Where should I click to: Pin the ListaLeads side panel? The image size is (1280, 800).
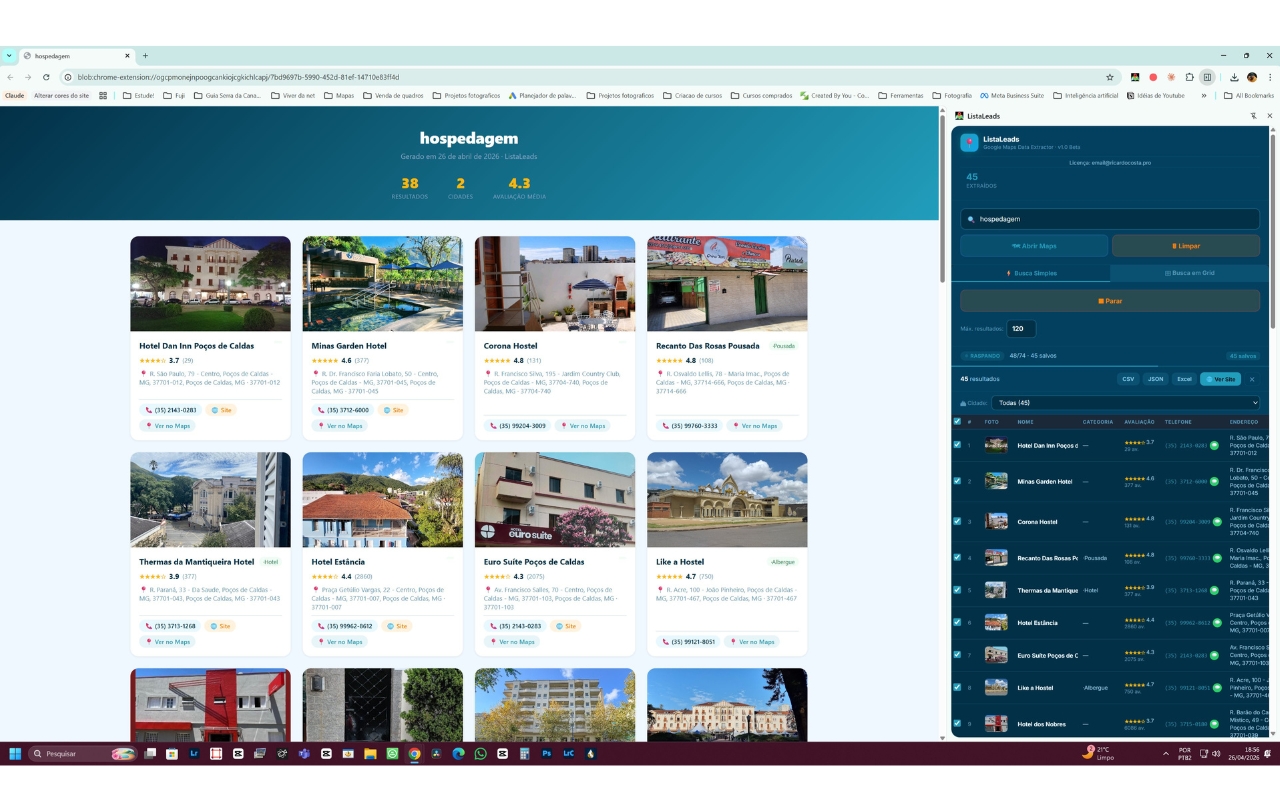point(1253,116)
